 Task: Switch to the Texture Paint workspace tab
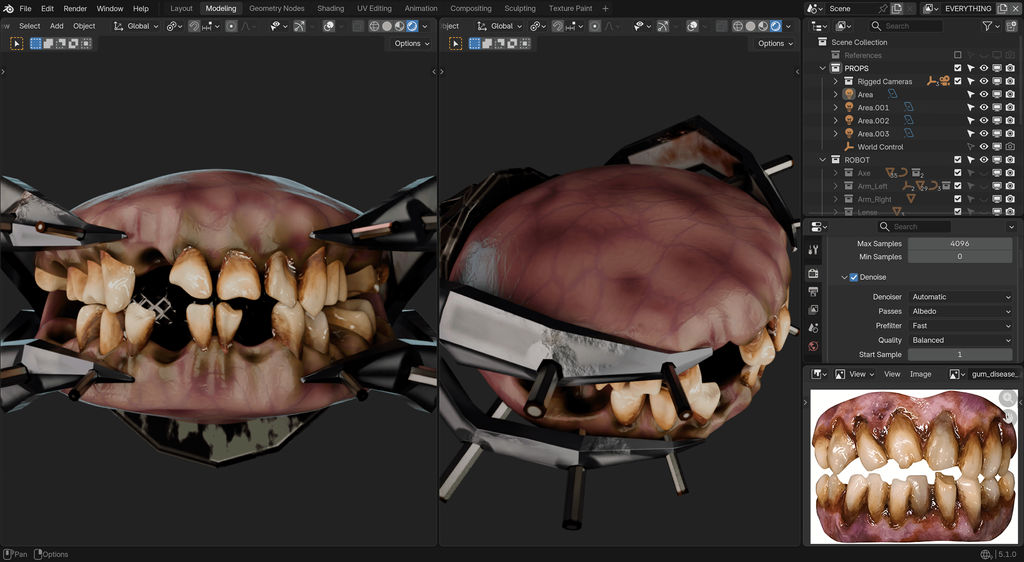pos(570,8)
